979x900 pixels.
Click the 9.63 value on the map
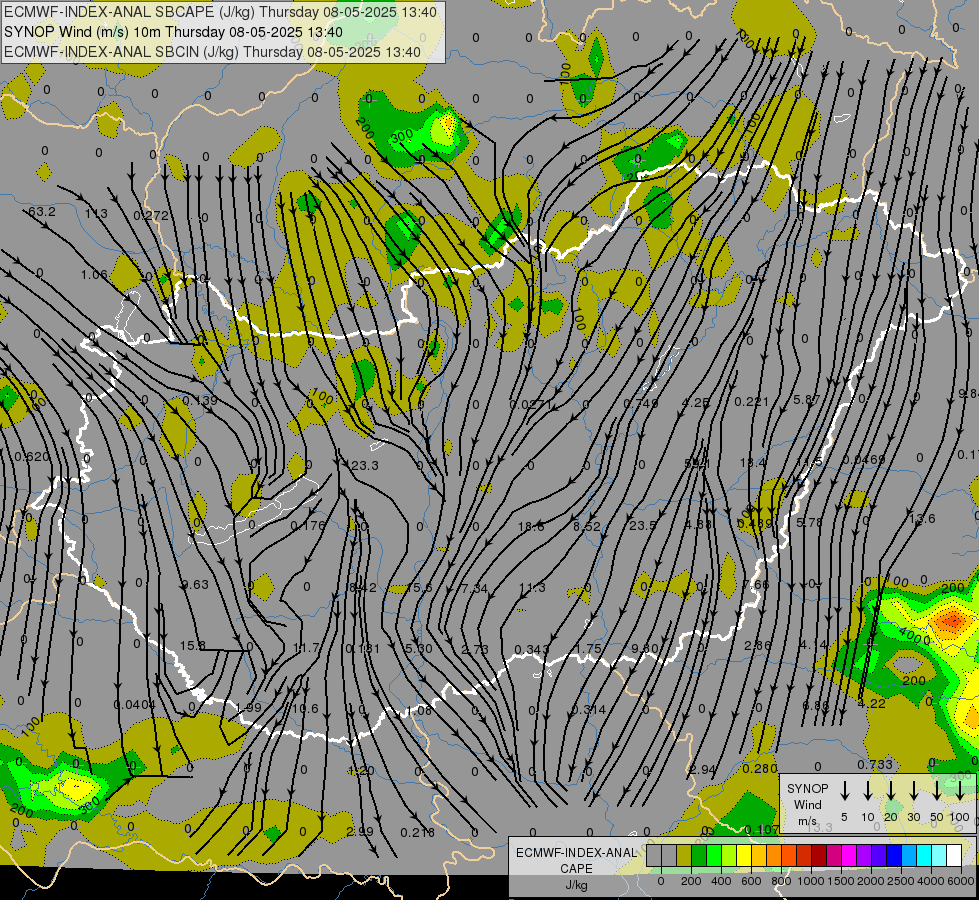195,585
